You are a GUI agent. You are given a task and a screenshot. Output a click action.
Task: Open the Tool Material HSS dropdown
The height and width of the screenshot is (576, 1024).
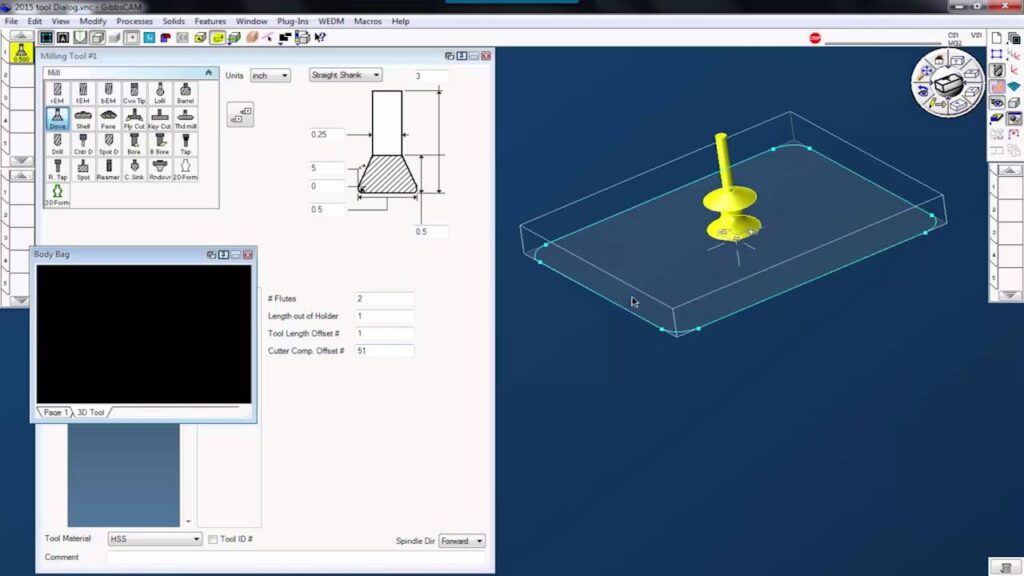coord(155,539)
